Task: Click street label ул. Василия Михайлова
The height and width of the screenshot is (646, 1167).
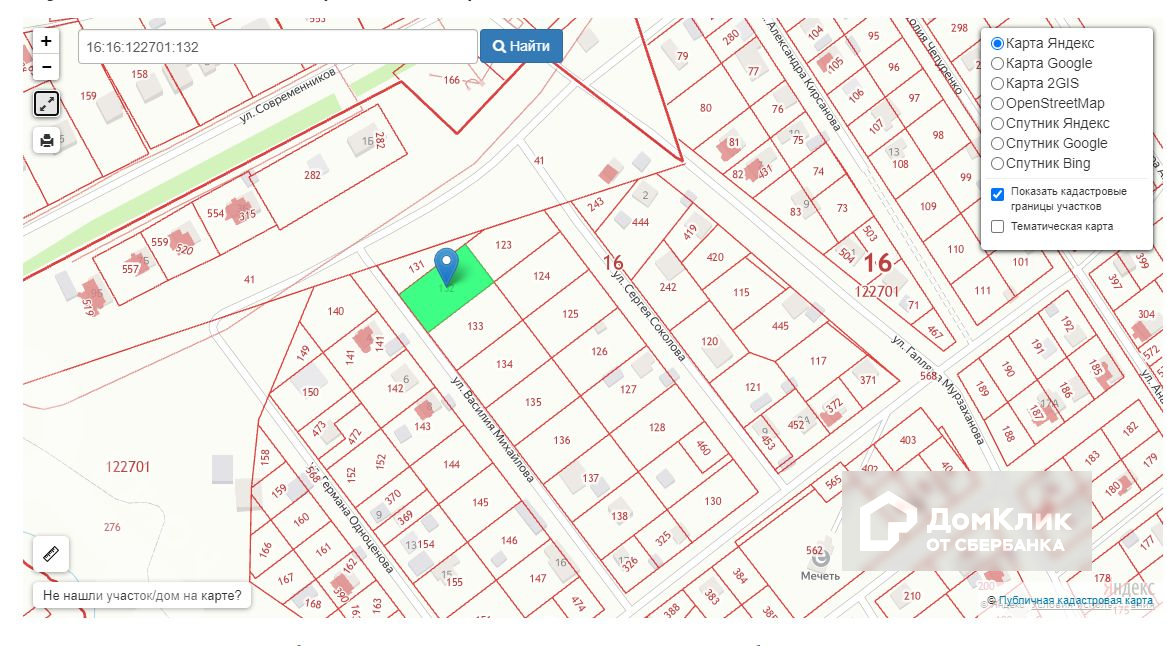Action: coord(493,429)
